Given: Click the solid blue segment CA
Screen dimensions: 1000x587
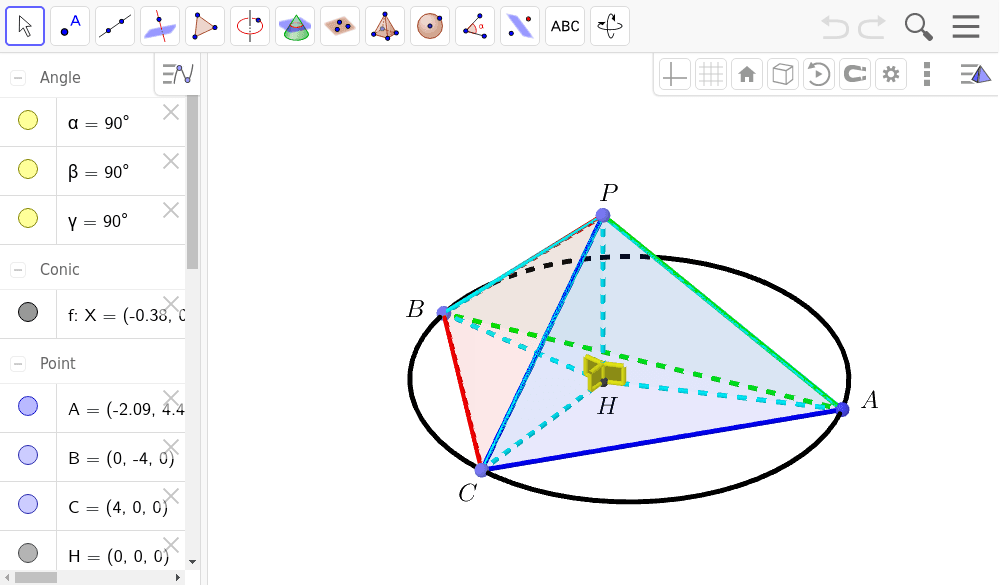Looking at the screenshot, I should (662, 440).
